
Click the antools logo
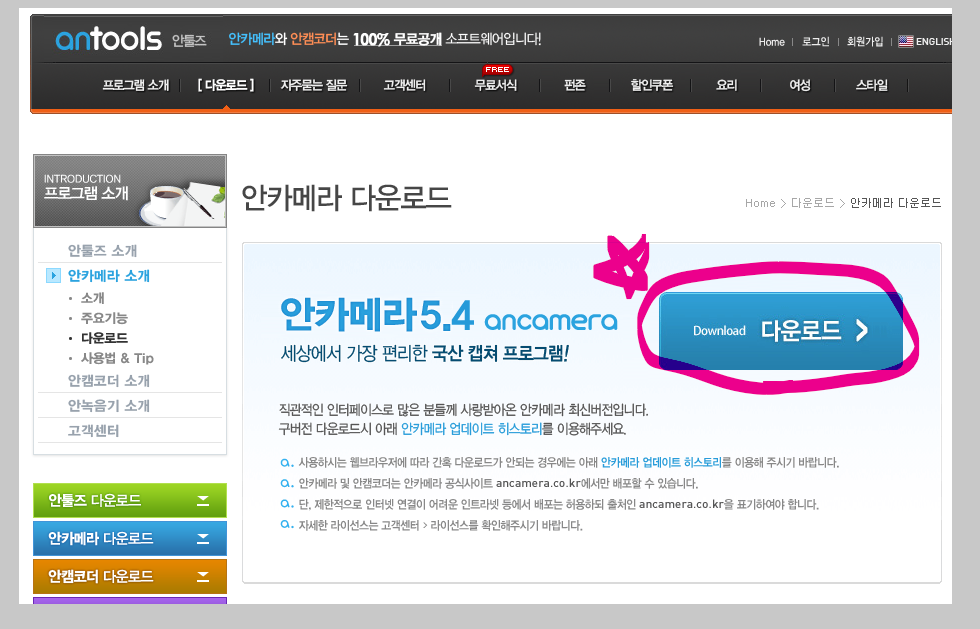tap(109, 39)
